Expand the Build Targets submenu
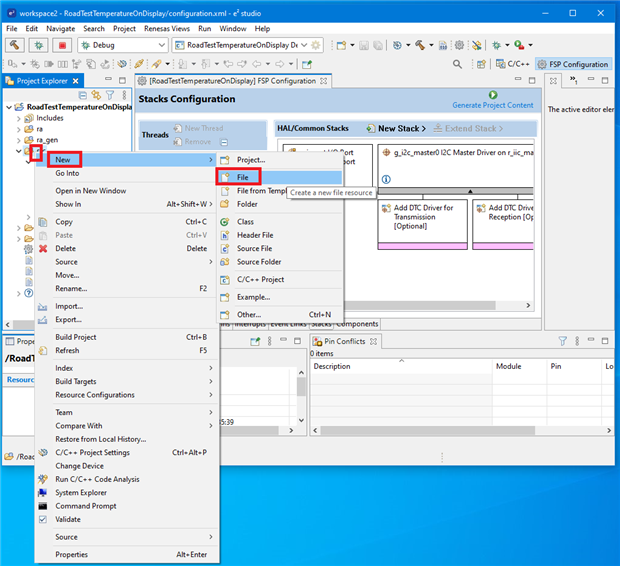Image resolution: width=620 pixels, height=566 pixels. pyautogui.click(x=76, y=381)
